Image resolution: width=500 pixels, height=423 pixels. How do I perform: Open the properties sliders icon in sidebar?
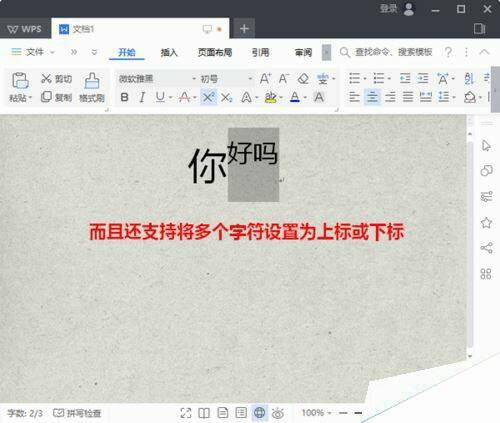(486, 197)
